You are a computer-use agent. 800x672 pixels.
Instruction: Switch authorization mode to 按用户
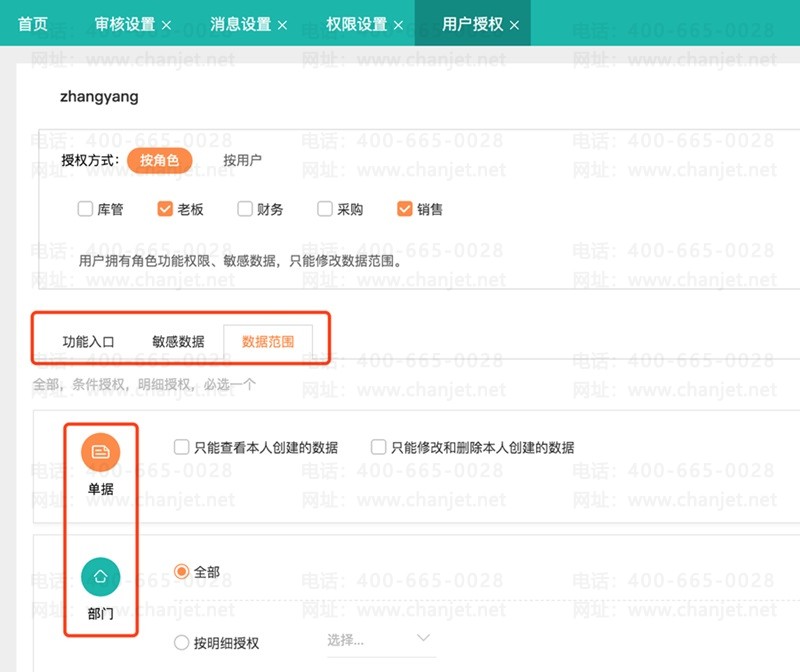pyautogui.click(x=242, y=160)
